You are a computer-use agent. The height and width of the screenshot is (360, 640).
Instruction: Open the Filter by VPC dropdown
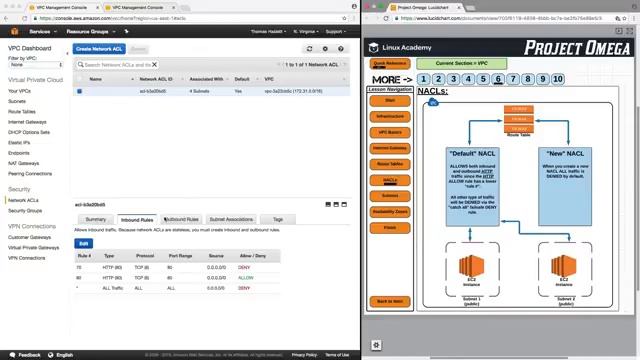pos(36,65)
